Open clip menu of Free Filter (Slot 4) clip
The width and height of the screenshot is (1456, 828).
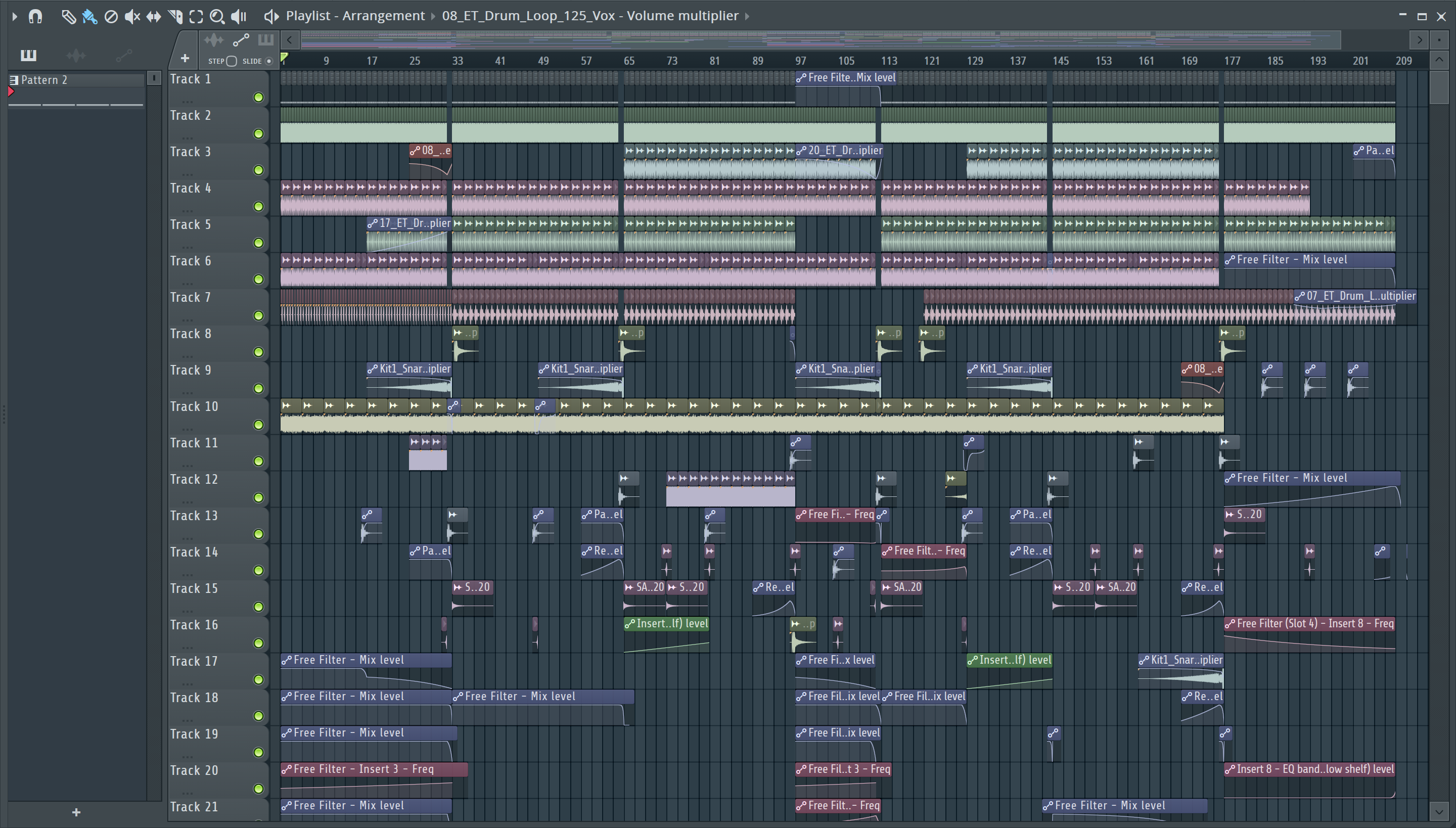tap(1230, 624)
